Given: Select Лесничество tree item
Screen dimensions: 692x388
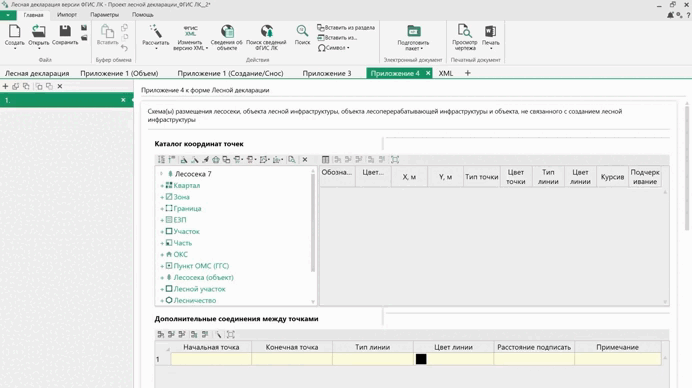Looking at the screenshot, I should tap(195, 300).
